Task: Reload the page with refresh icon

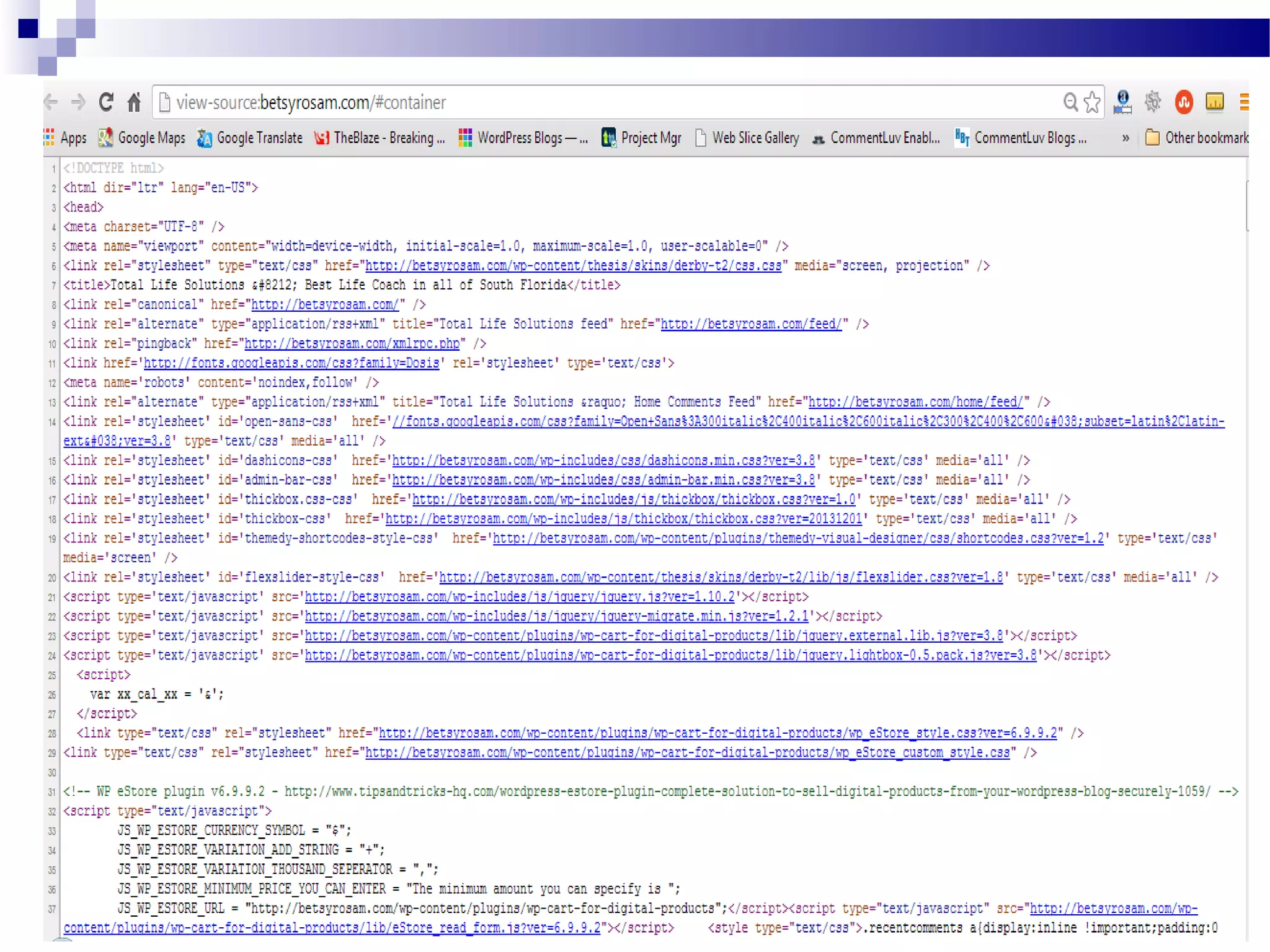Action: click(106, 102)
